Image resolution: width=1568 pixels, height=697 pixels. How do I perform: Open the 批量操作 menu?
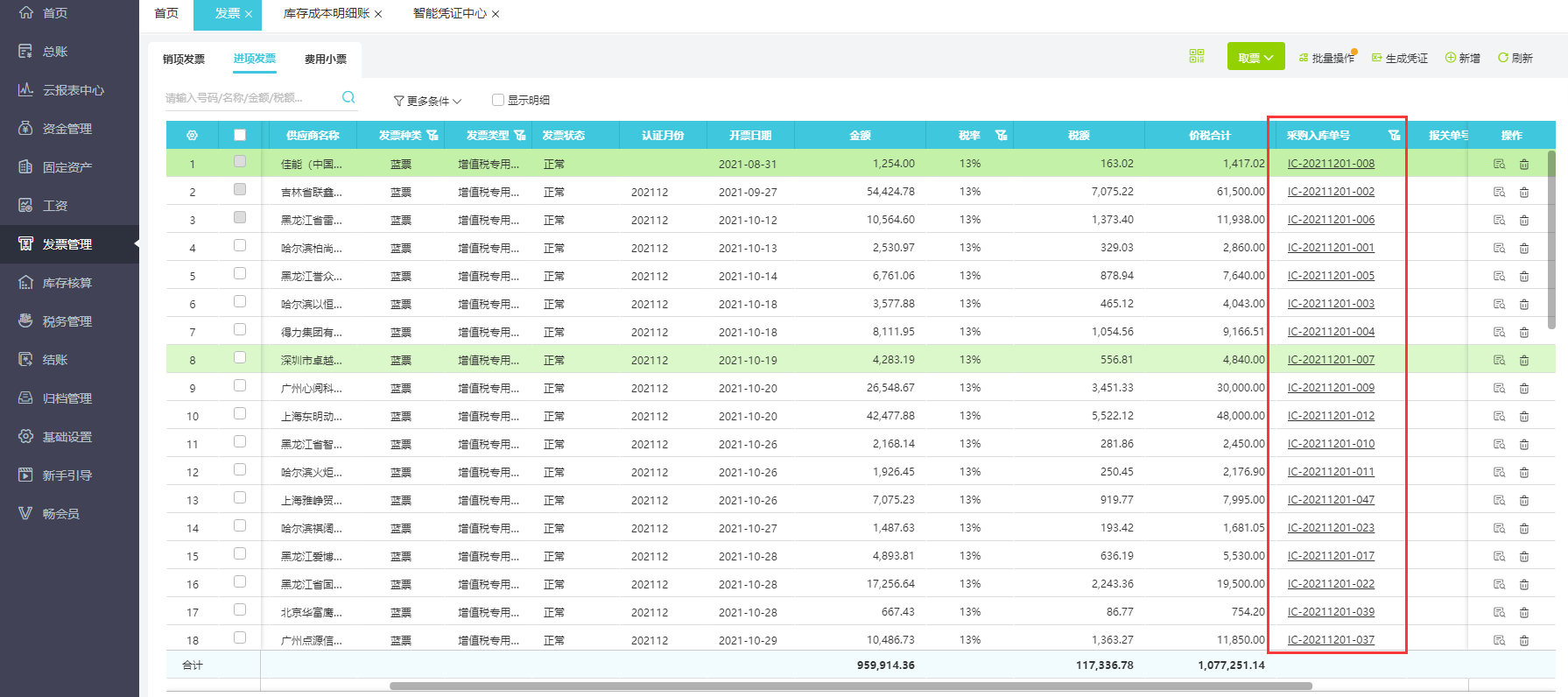click(x=1326, y=58)
